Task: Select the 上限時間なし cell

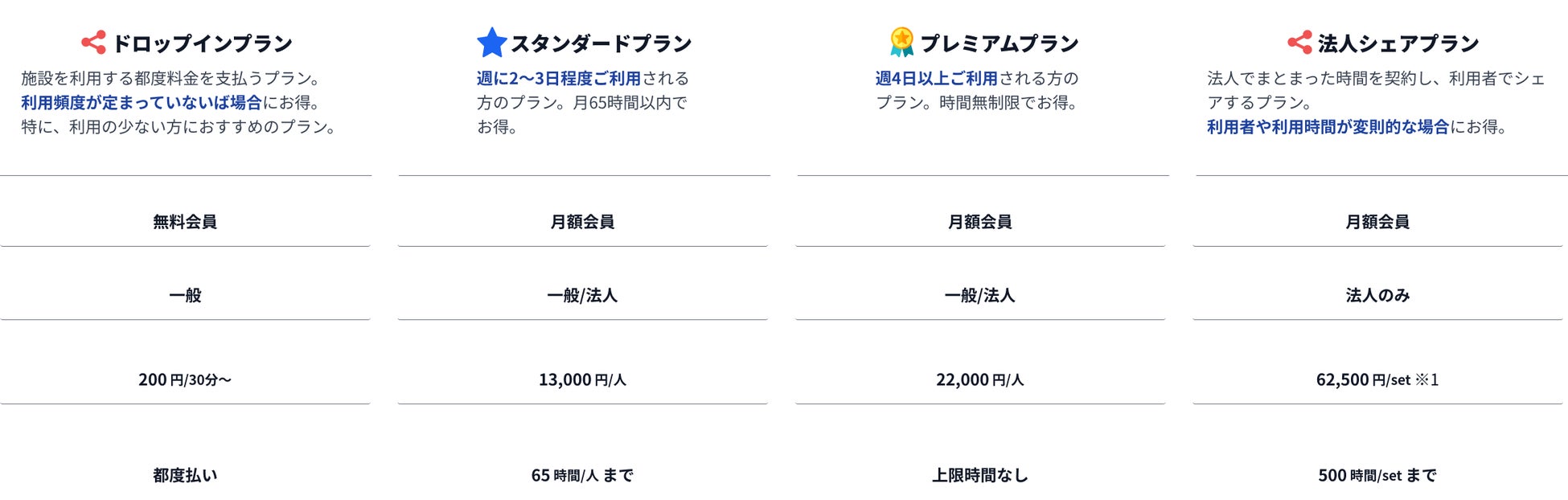Action: point(979,475)
